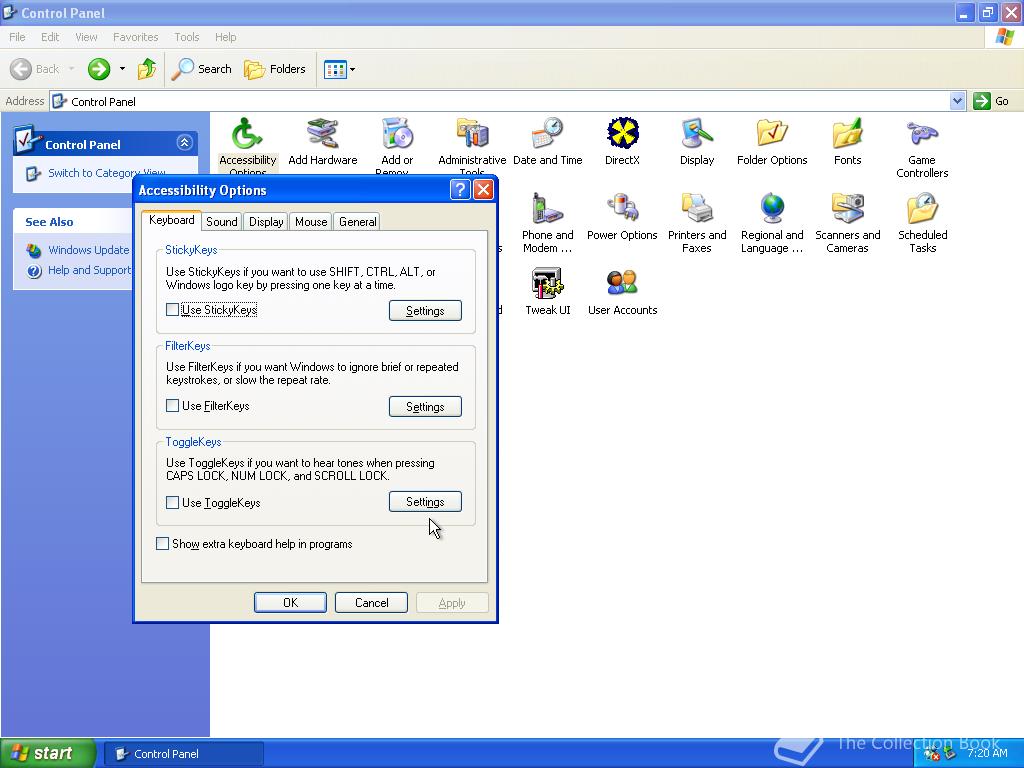Open Scheduled Tasks icon
1024x768 pixels.
(922, 223)
